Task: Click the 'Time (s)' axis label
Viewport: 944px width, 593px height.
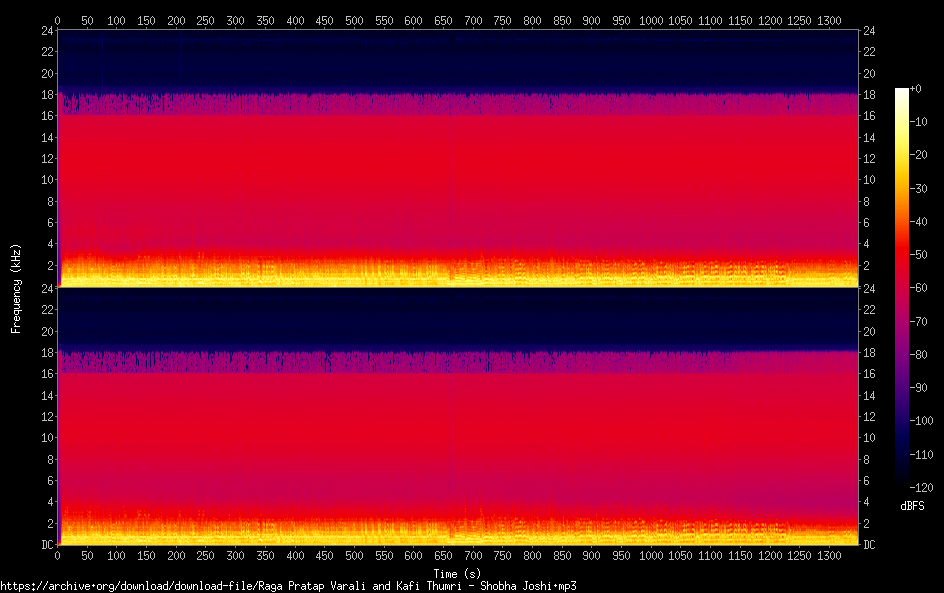Action: pyautogui.click(x=458, y=574)
